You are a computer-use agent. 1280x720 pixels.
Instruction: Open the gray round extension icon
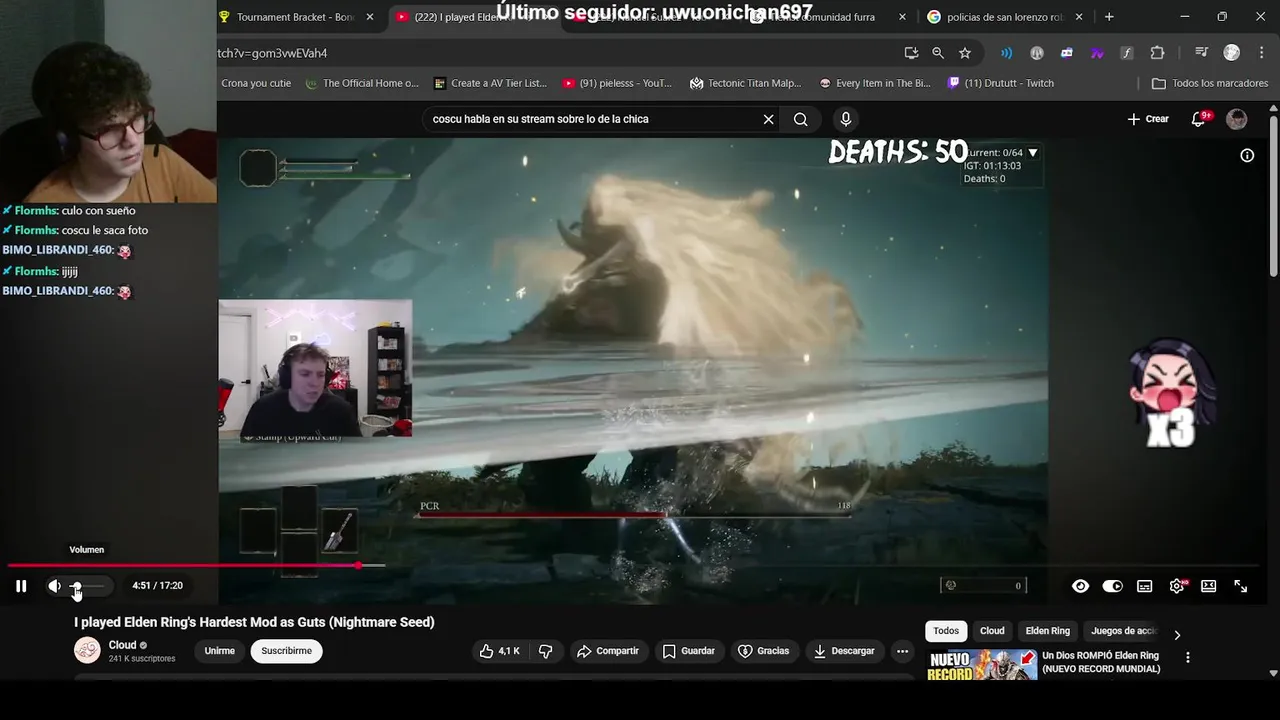pos(1037,53)
